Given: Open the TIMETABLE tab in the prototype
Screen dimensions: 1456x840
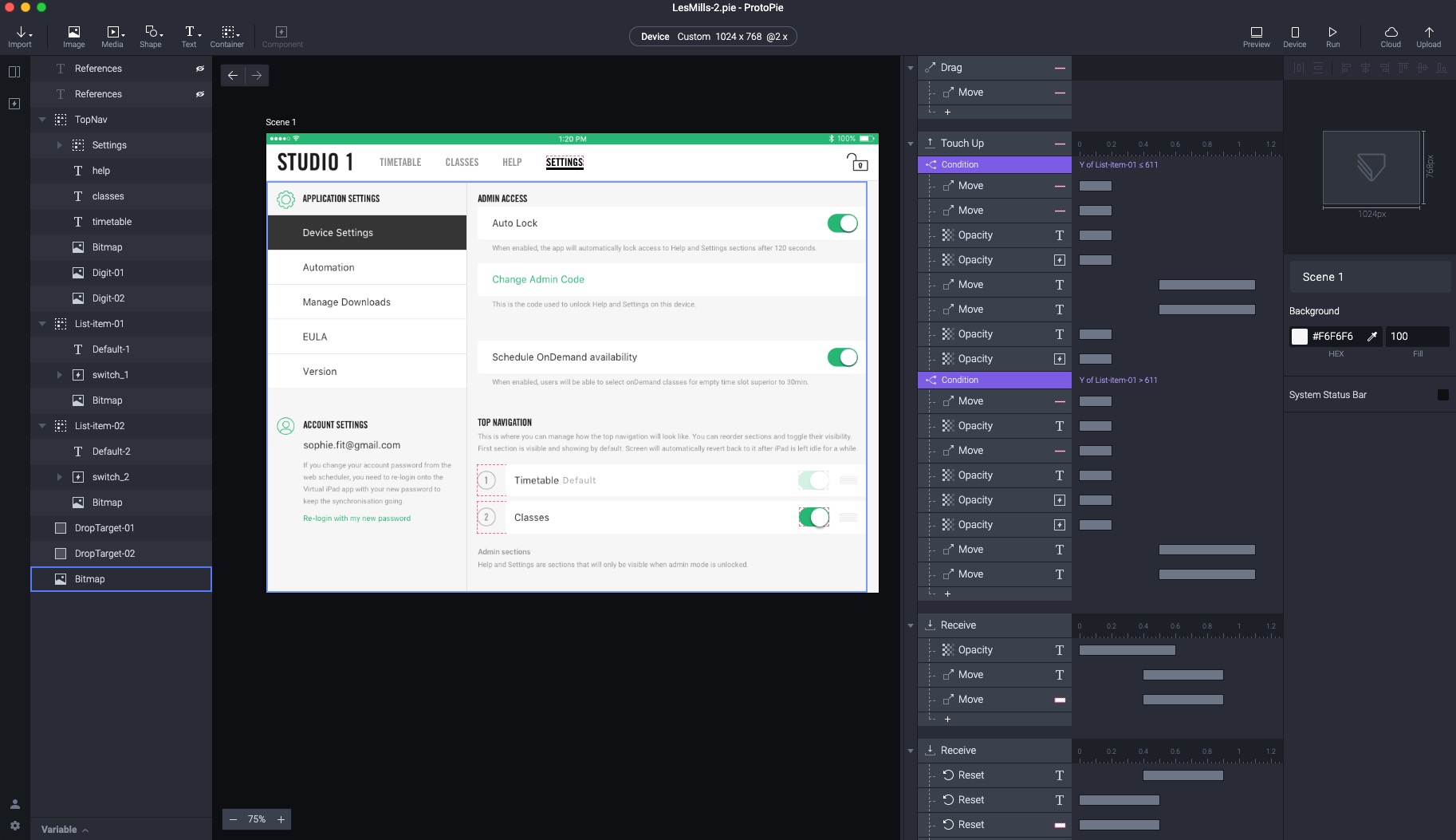Looking at the screenshot, I should coord(400,162).
